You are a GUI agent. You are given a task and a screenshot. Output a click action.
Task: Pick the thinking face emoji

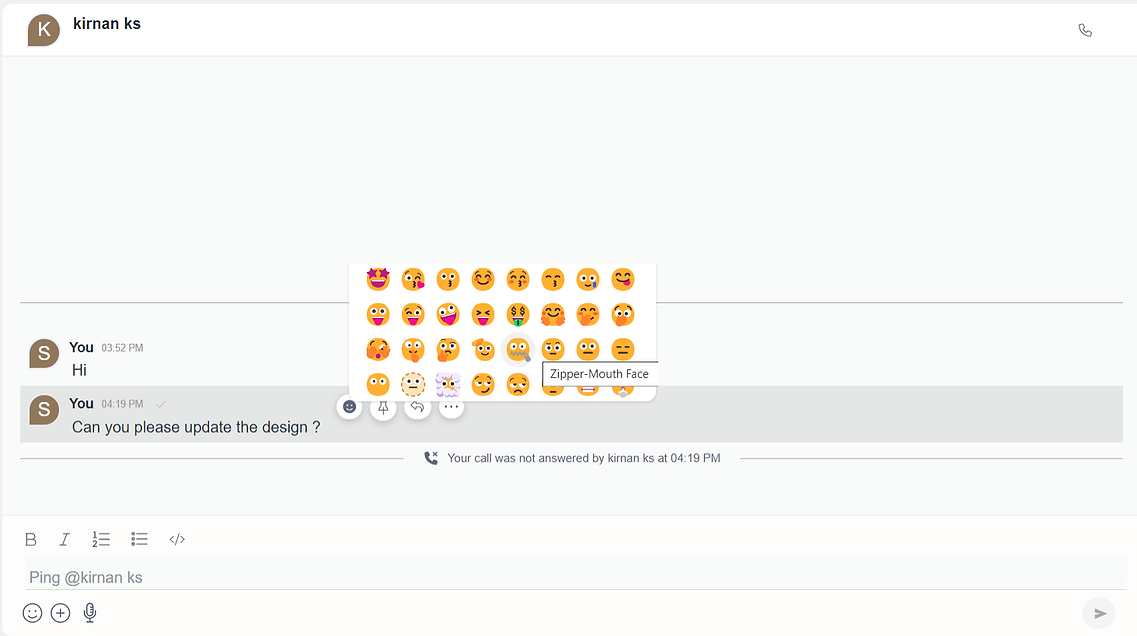[x=448, y=349]
